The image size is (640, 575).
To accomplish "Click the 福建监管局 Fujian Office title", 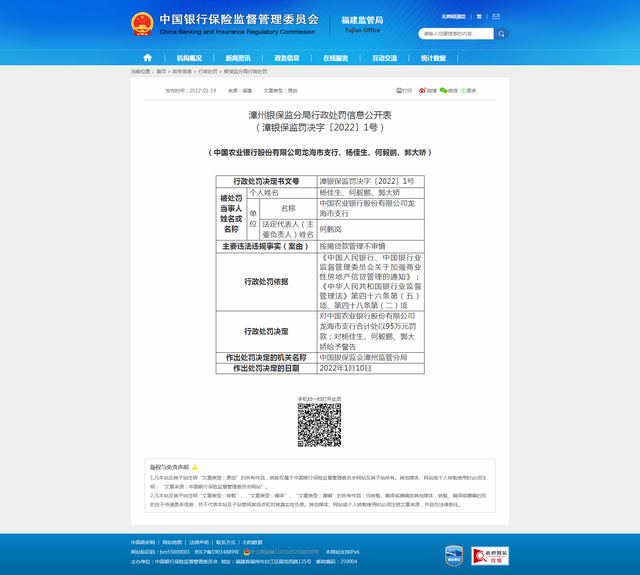I will click(x=362, y=24).
